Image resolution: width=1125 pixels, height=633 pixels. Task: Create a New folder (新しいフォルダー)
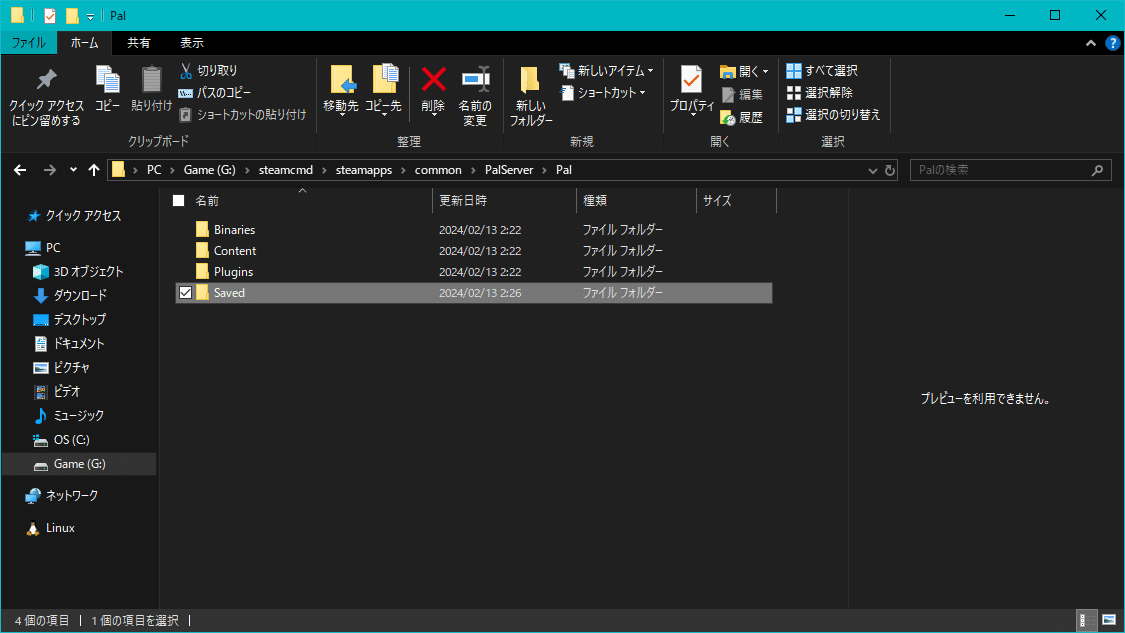click(x=531, y=96)
